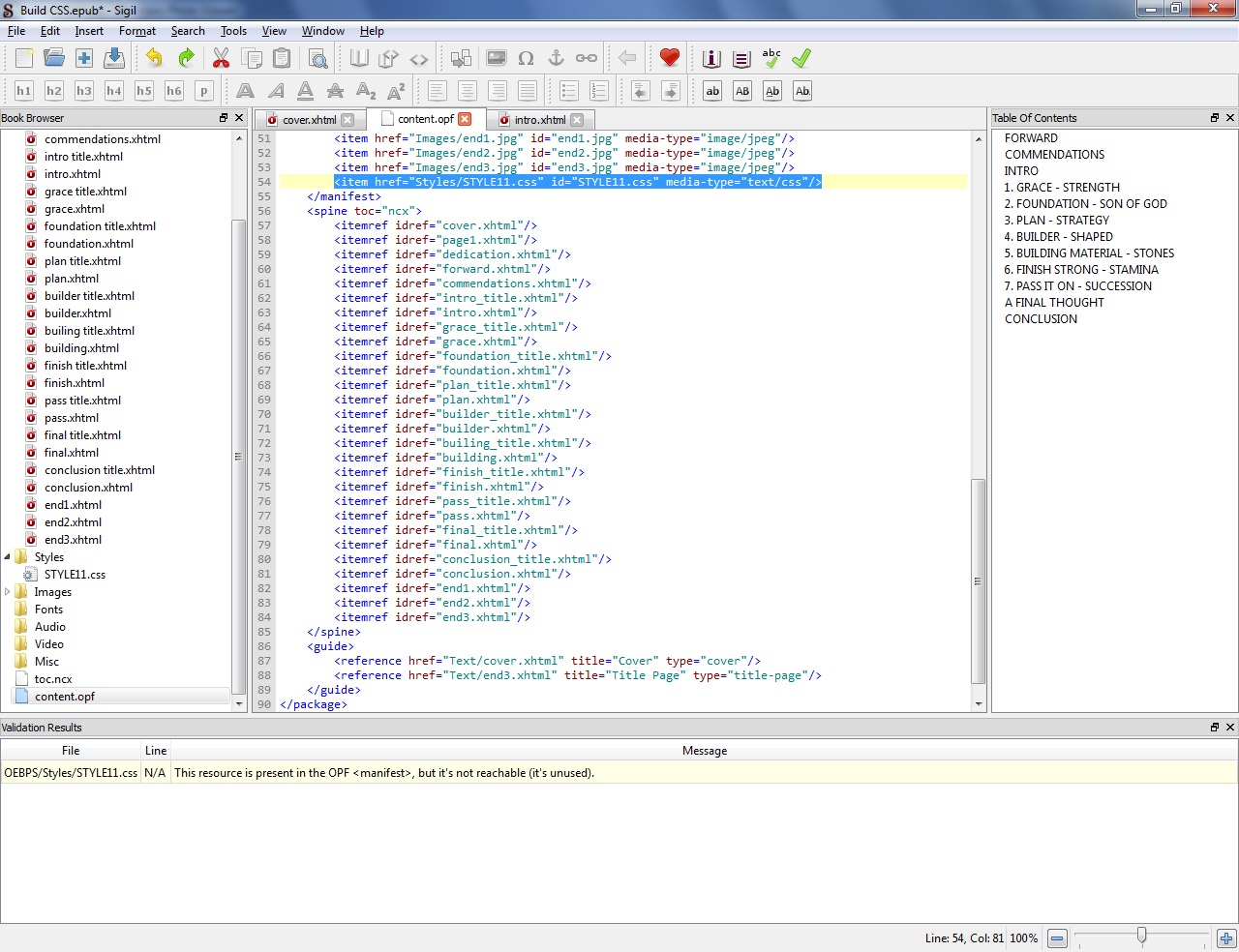Float the Validation Results panel
Screen dimensions: 1239x952
coord(1214,728)
